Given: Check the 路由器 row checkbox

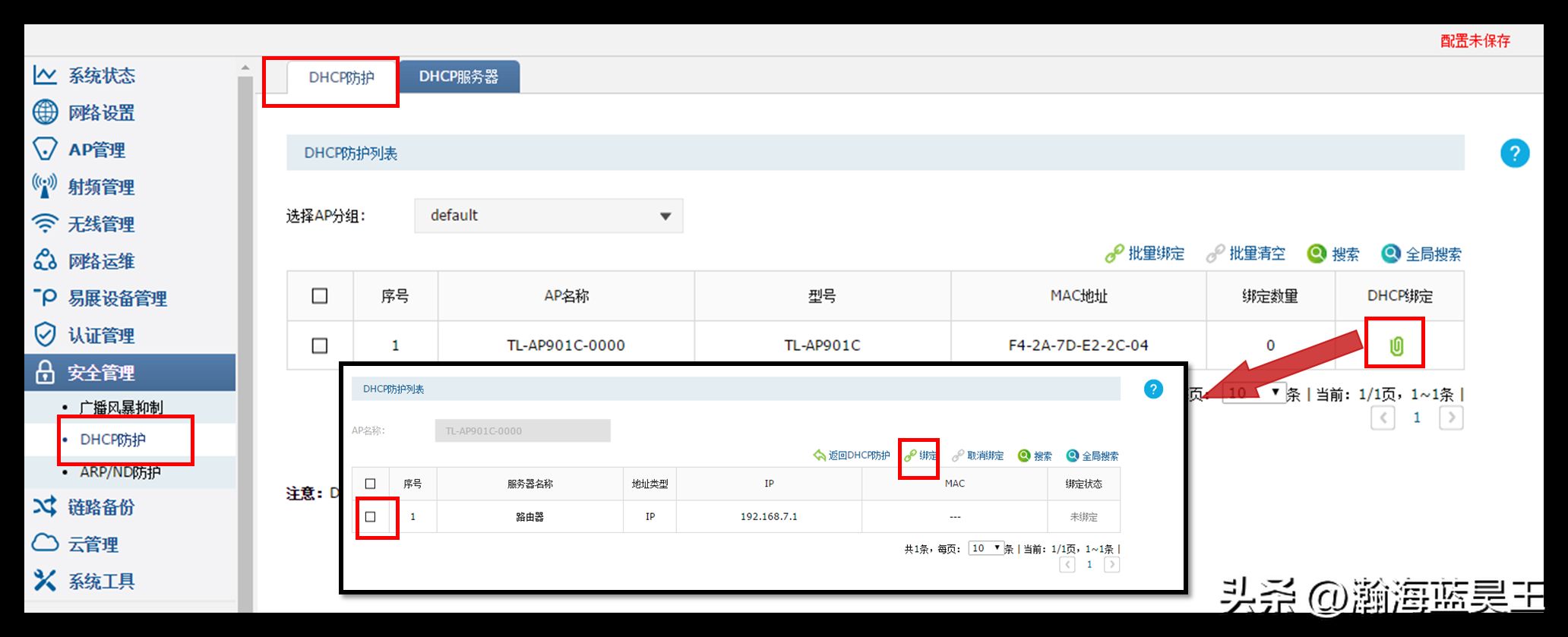Looking at the screenshot, I should point(371,517).
